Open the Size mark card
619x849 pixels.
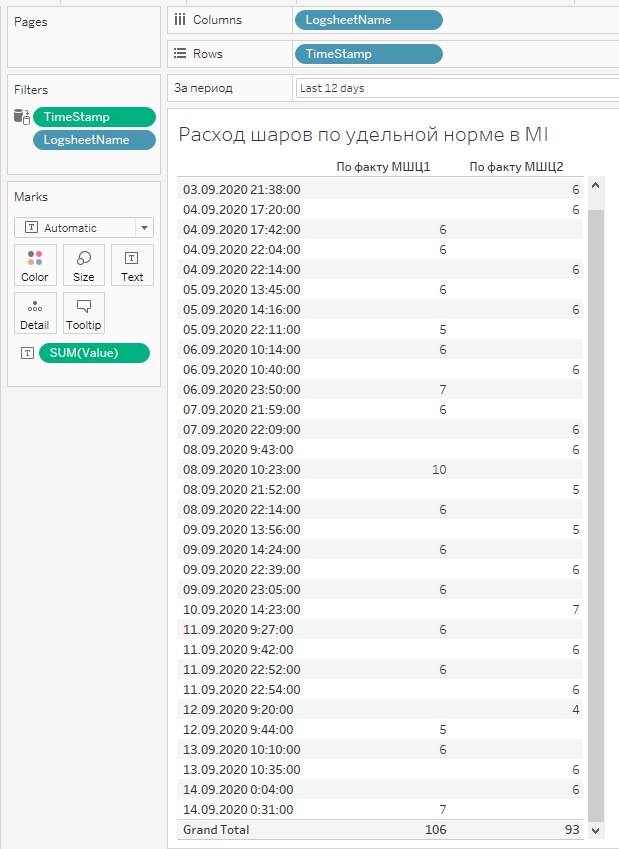click(84, 265)
